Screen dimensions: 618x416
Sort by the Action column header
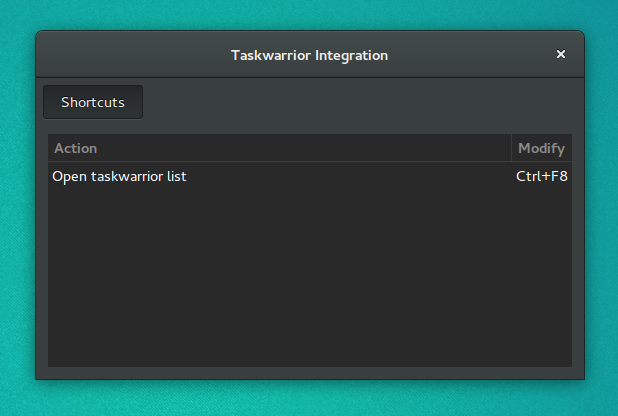[x=279, y=148]
